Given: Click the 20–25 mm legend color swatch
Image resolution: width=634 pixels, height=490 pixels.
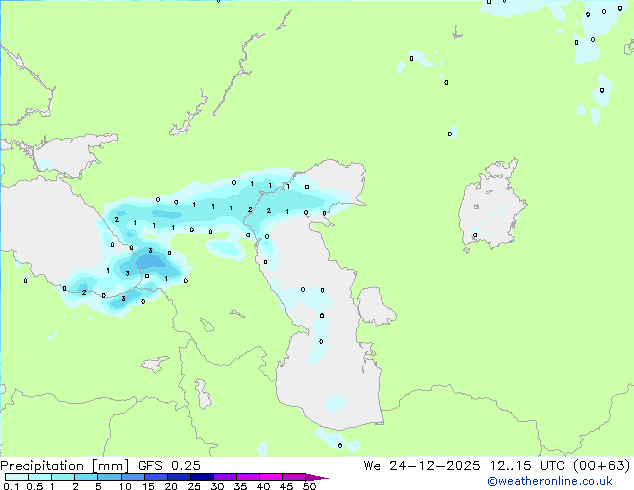Looking at the screenshot, I should pyautogui.click(x=178, y=477).
